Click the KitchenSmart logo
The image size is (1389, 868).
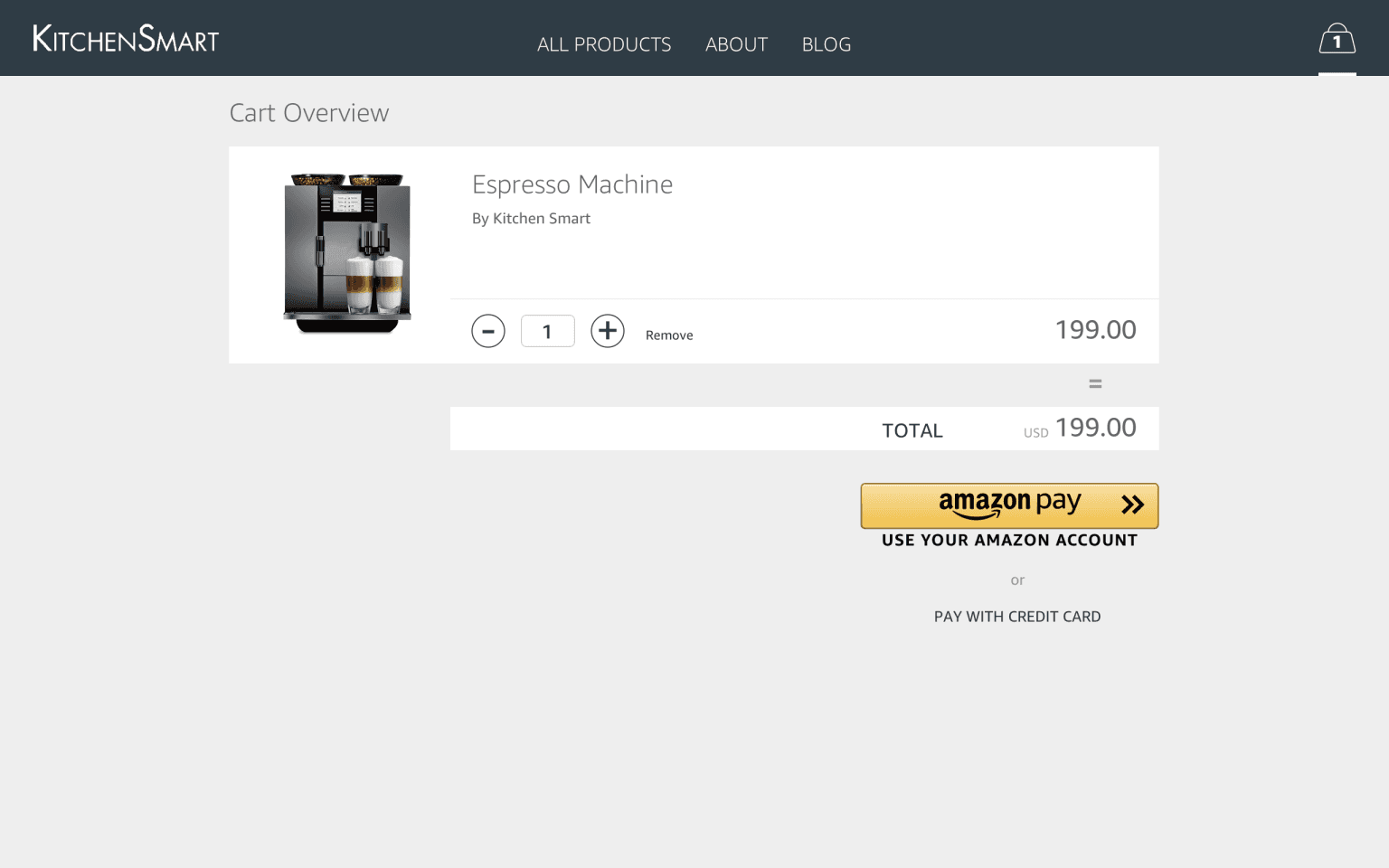[x=126, y=38]
